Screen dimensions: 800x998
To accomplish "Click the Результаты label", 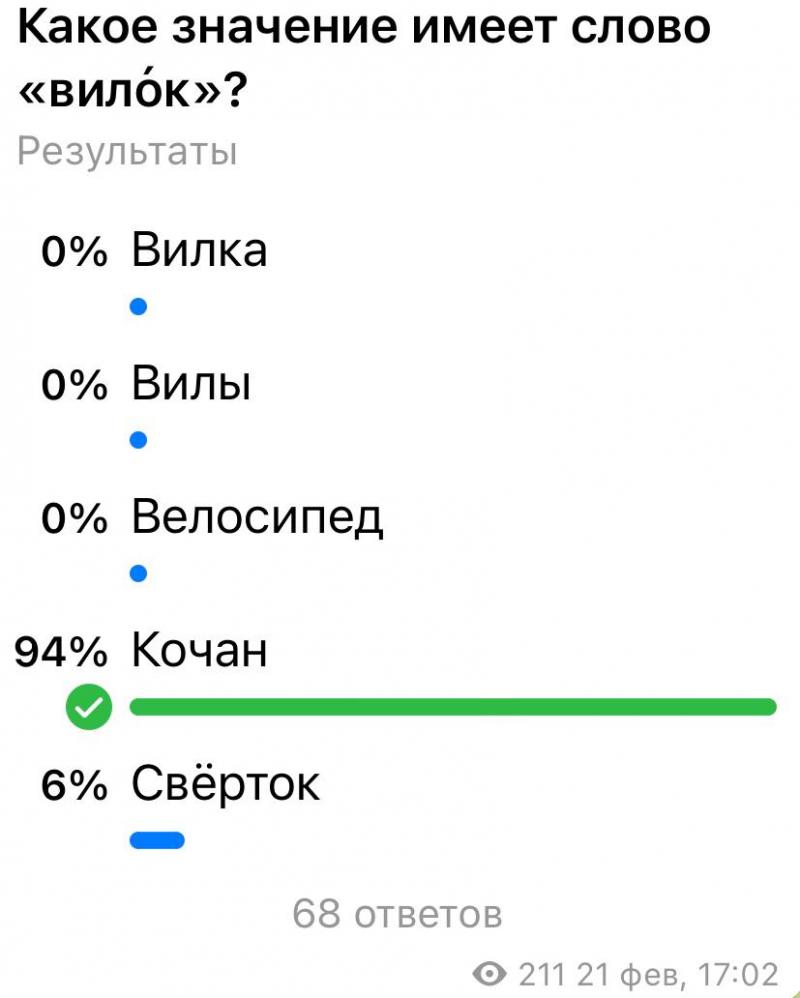I will pyautogui.click(x=127, y=152).
